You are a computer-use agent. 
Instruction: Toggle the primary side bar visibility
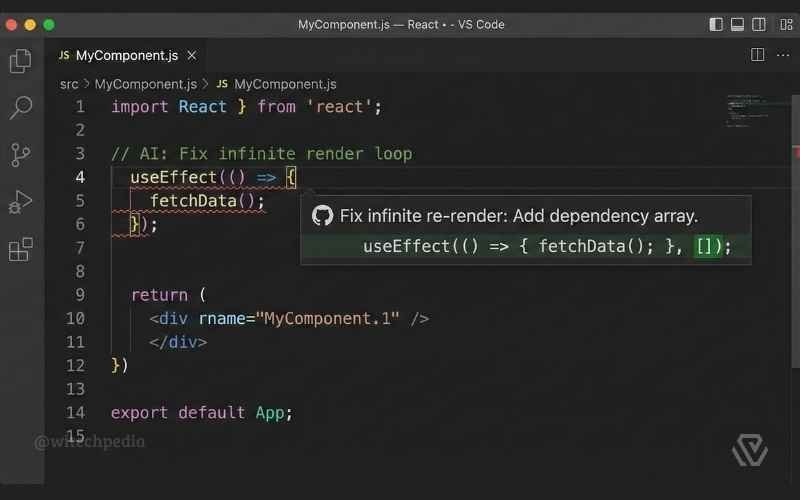(x=716, y=24)
